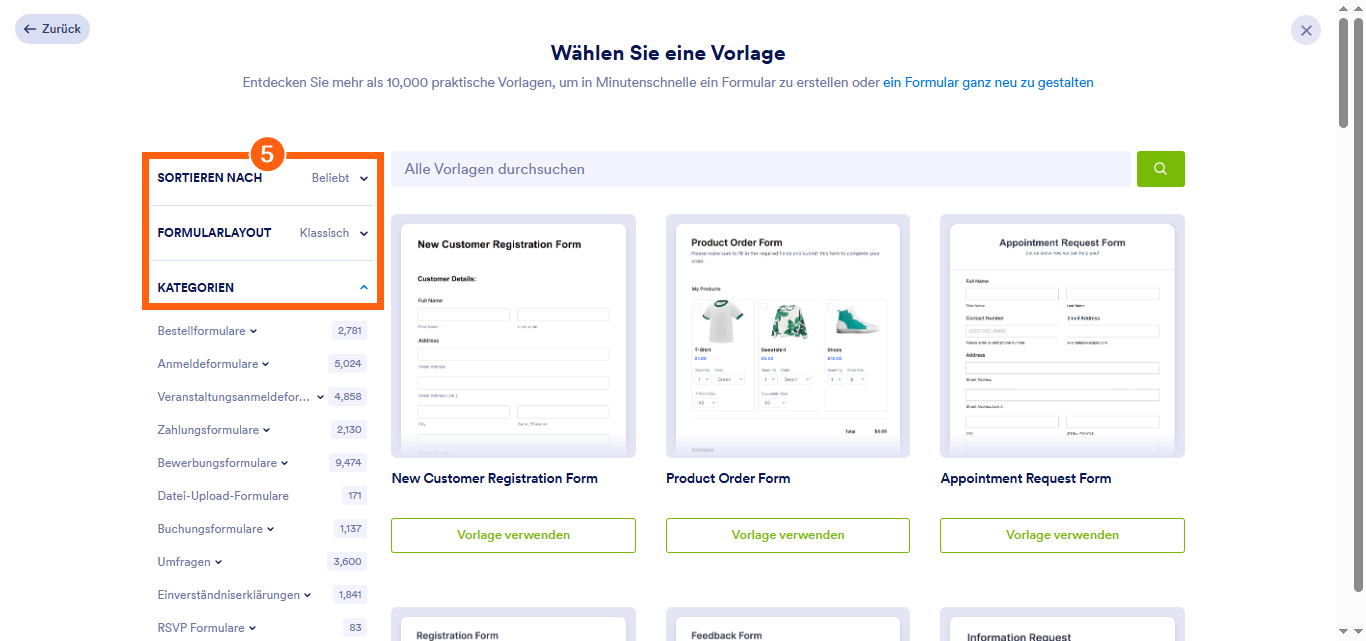Use the Product Order Form template
This screenshot has width=1366, height=641.
(x=788, y=535)
